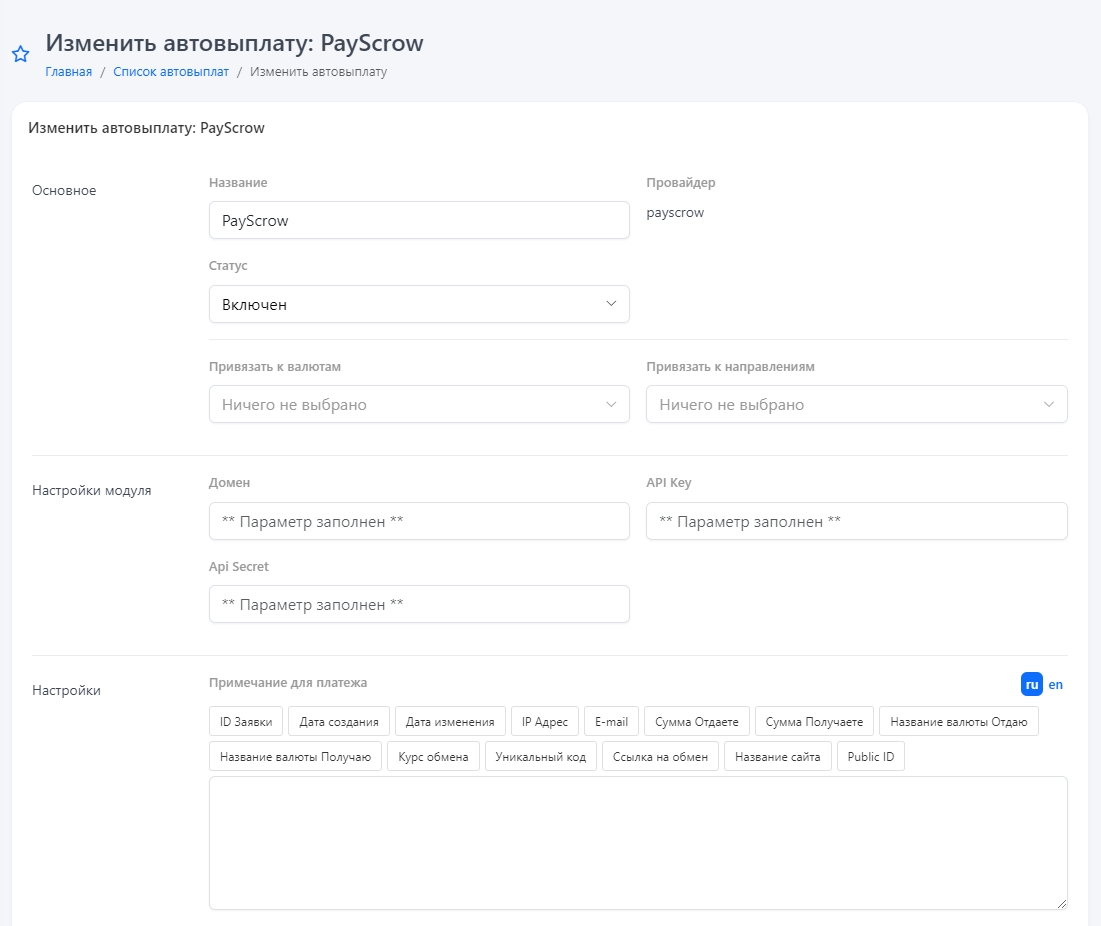
Task: Click the API Key field
Action: tap(856, 521)
